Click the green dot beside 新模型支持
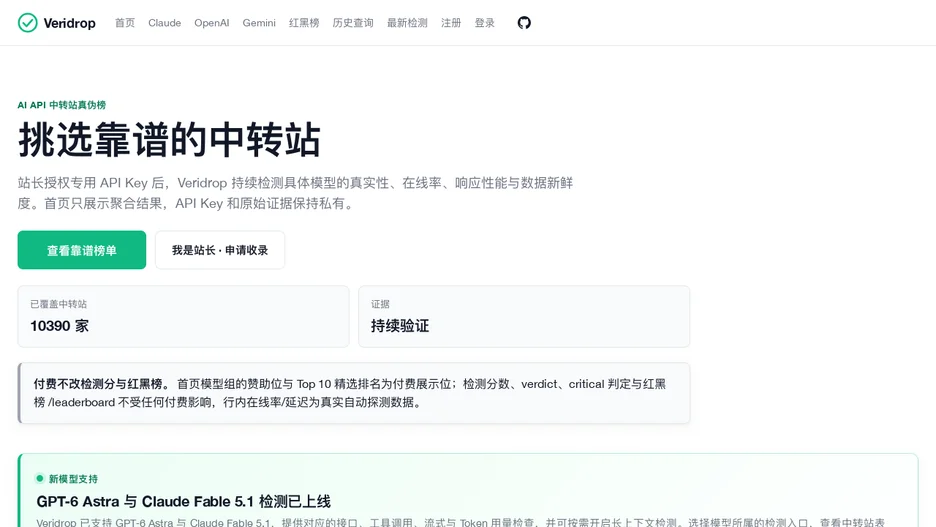The width and height of the screenshot is (936, 527). tap(40, 478)
